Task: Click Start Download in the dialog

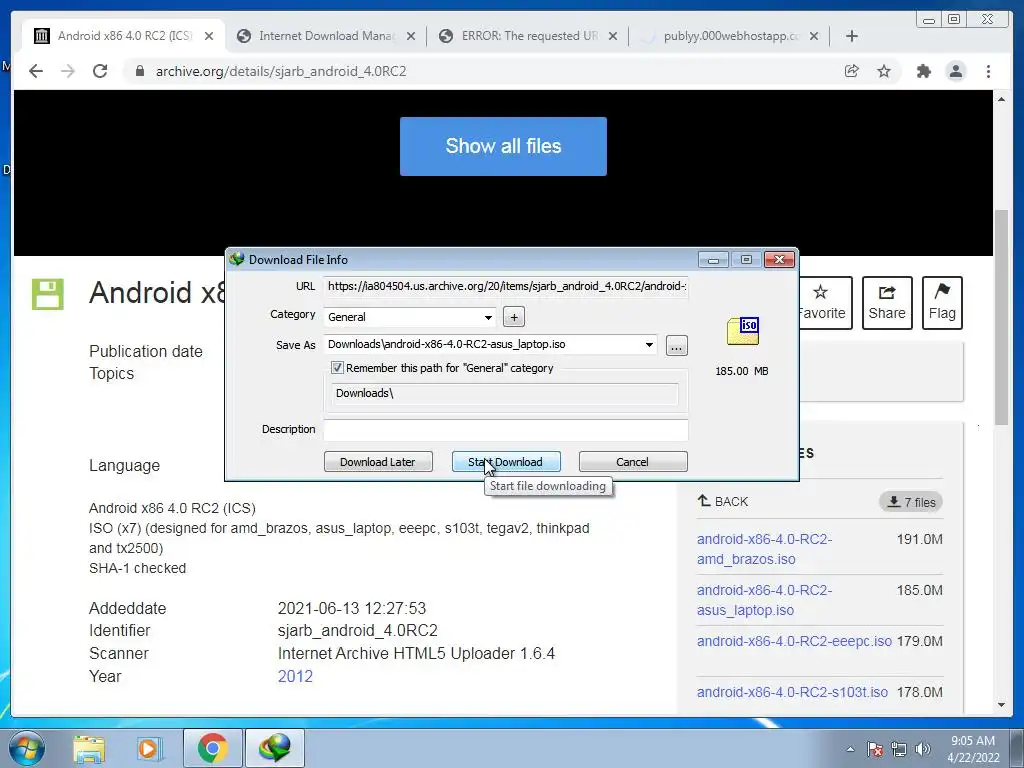Action: click(506, 462)
